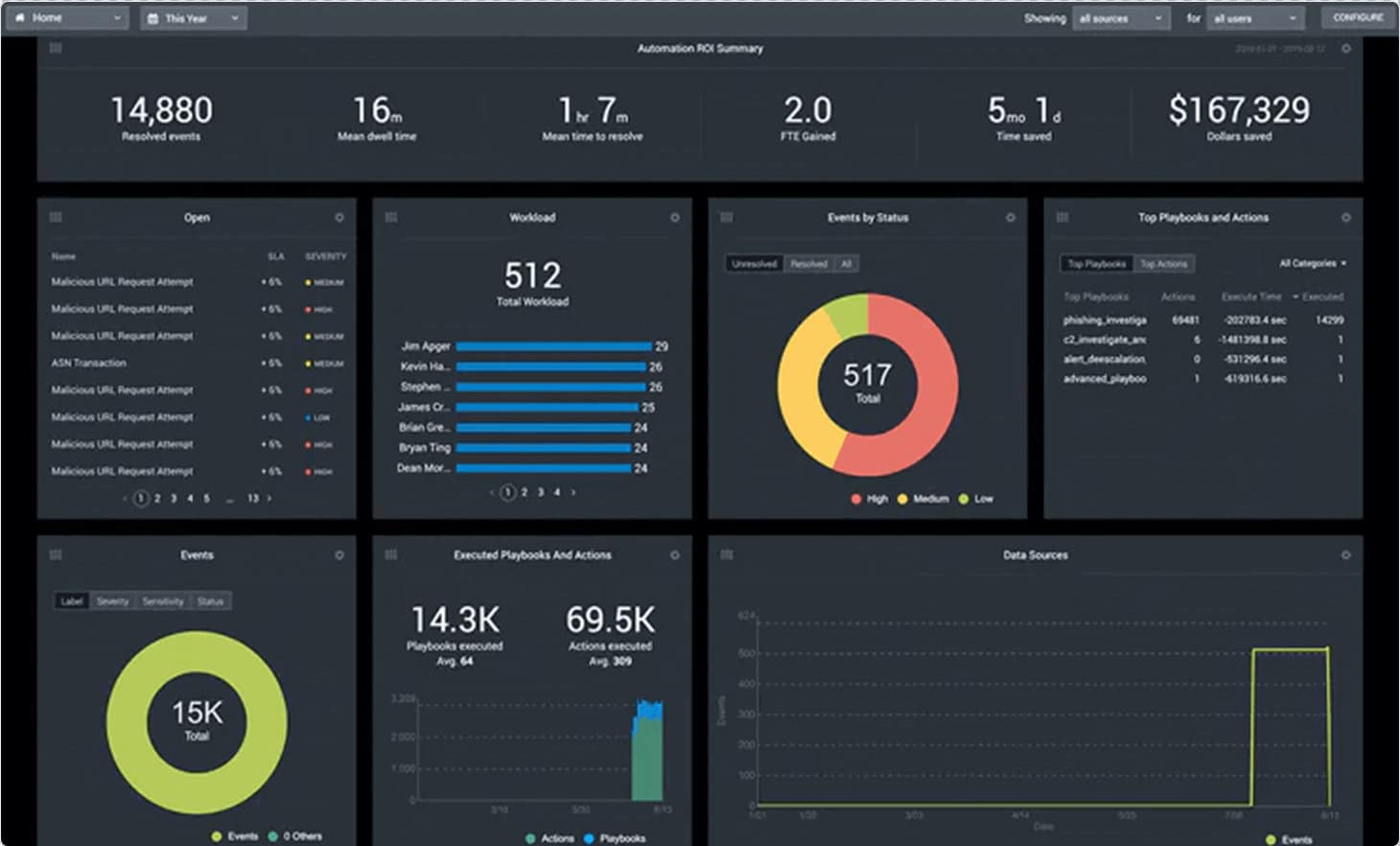The width and height of the screenshot is (1400, 846).
Task: Select the alert_deescalation playbook row
Action: tap(1203, 359)
